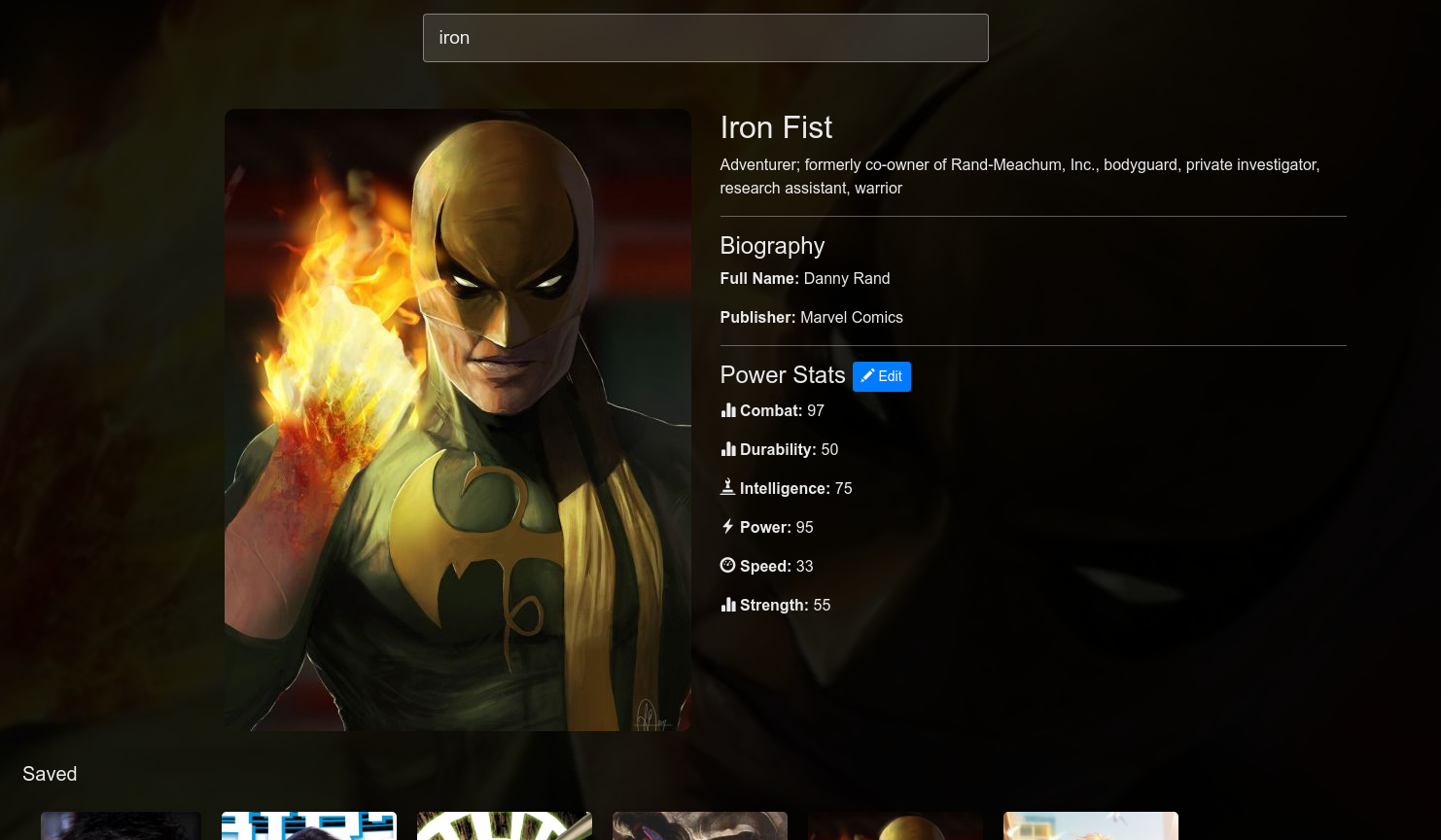The image size is (1441, 840).
Task: Click the bar chart icon next to Strength
Action: pos(728,605)
